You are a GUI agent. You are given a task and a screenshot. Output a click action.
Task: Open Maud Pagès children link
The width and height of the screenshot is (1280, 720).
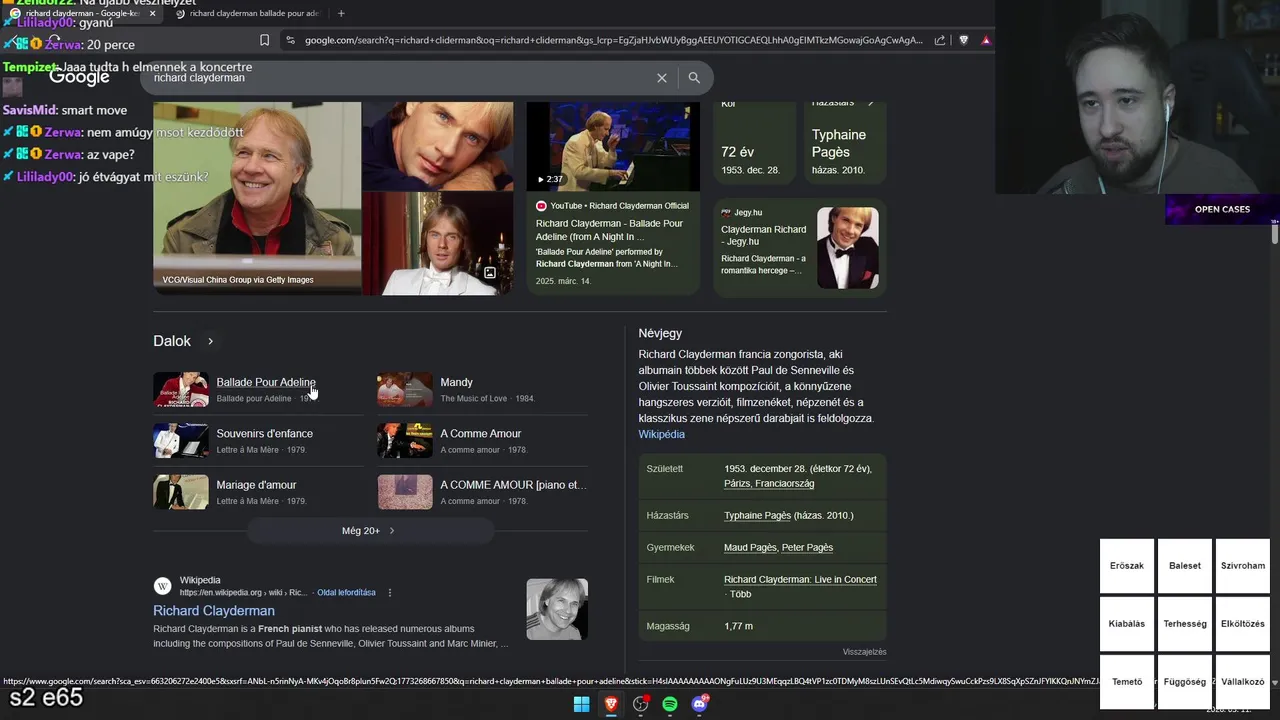750,547
